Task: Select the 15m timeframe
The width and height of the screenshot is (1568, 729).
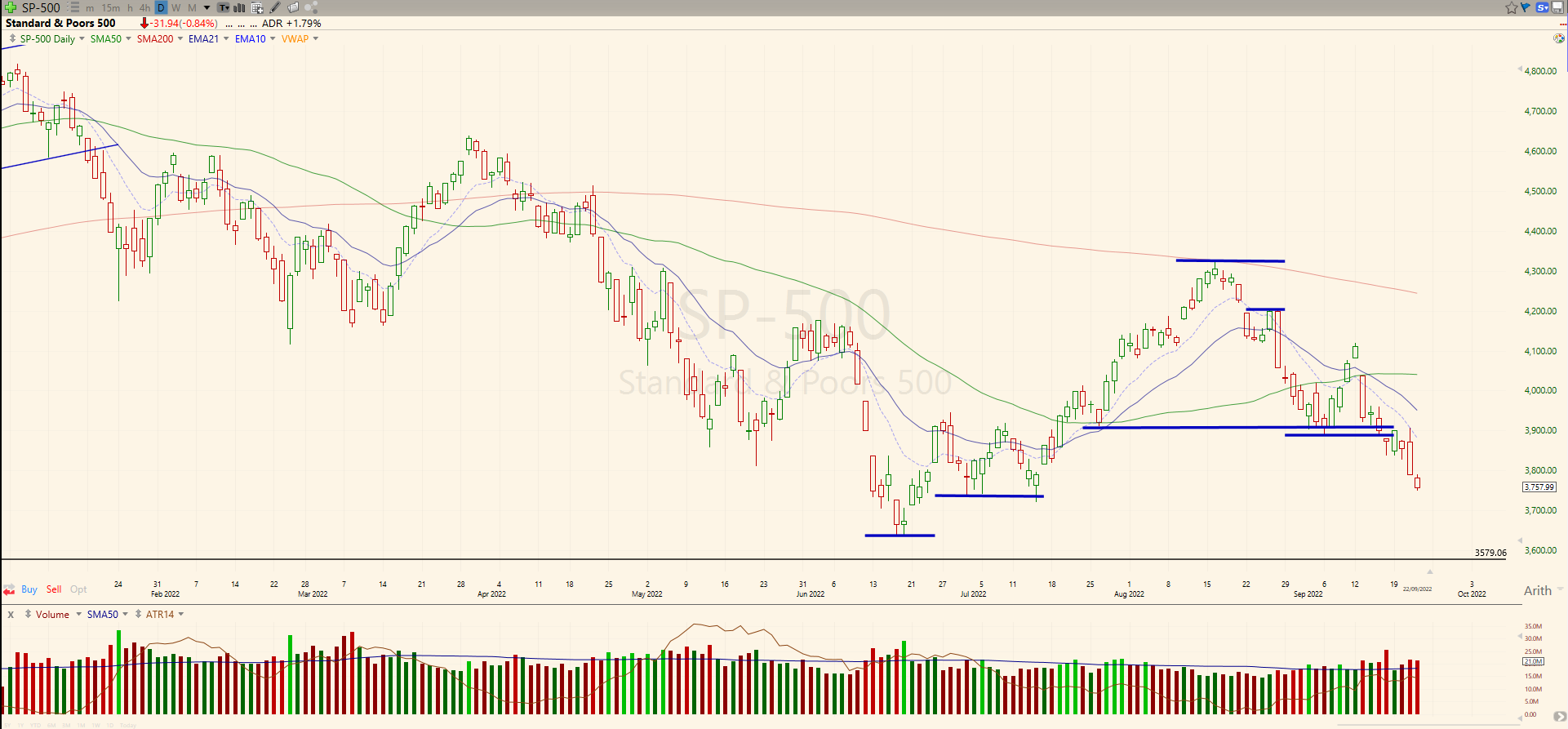Action: click(x=110, y=8)
